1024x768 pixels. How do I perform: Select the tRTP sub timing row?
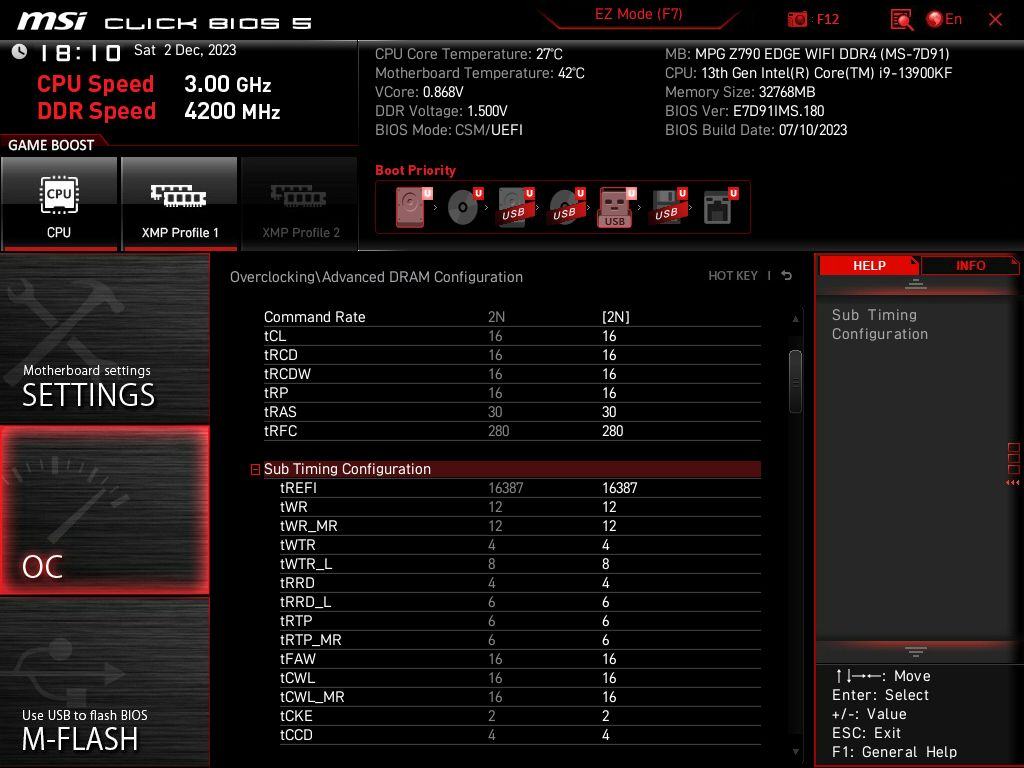pos(520,620)
